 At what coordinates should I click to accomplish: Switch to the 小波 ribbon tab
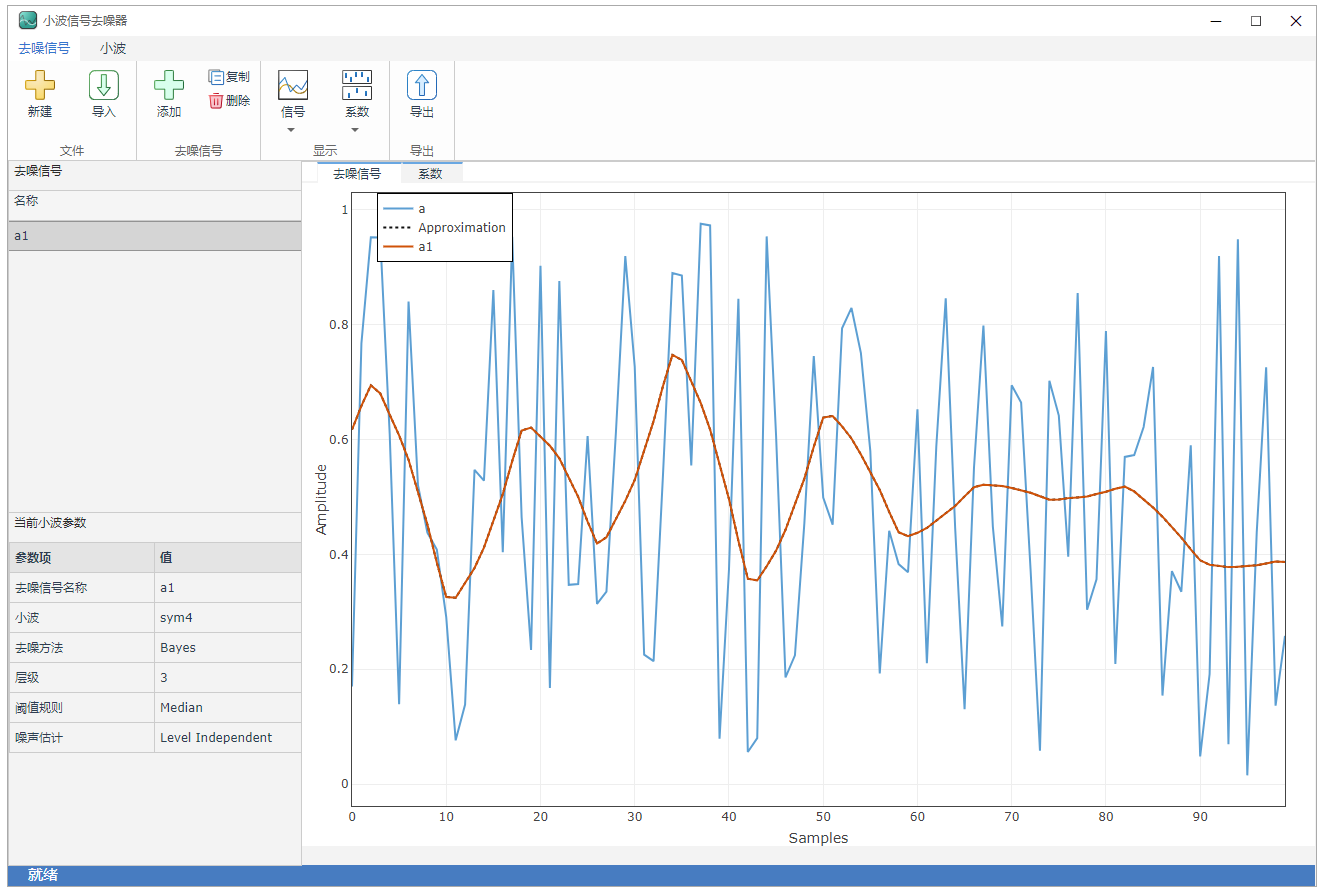pyautogui.click(x=113, y=48)
